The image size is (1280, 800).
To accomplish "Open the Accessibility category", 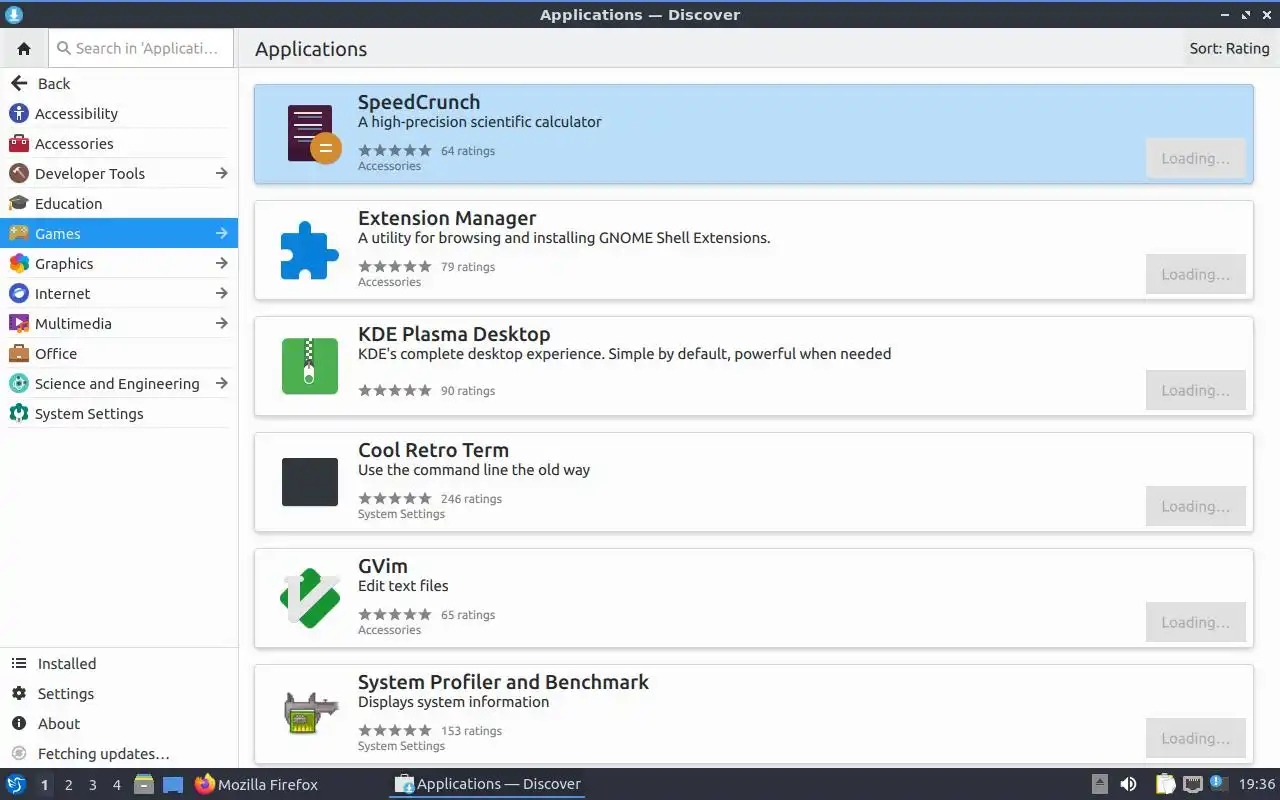I will (119, 114).
